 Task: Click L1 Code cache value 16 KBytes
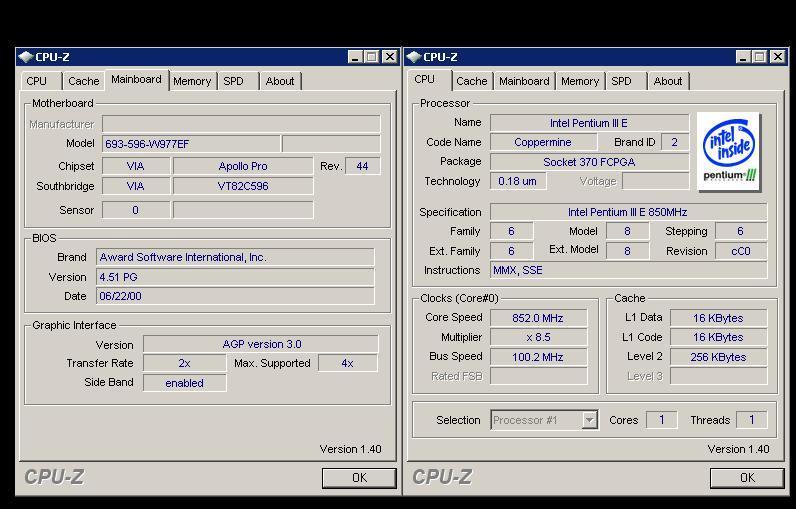718,337
